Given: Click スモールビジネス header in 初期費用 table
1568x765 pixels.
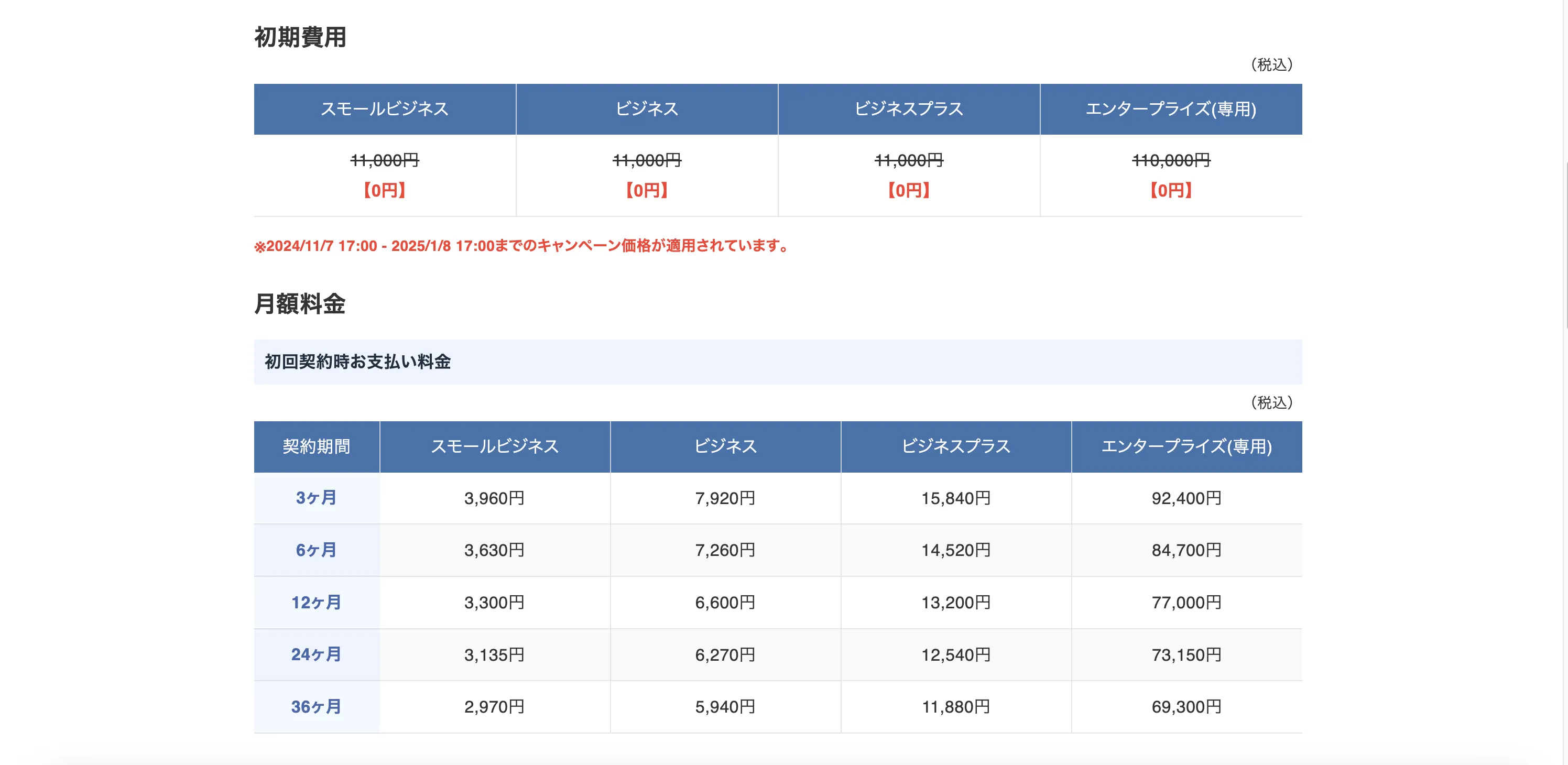Looking at the screenshot, I should pyautogui.click(x=385, y=109).
